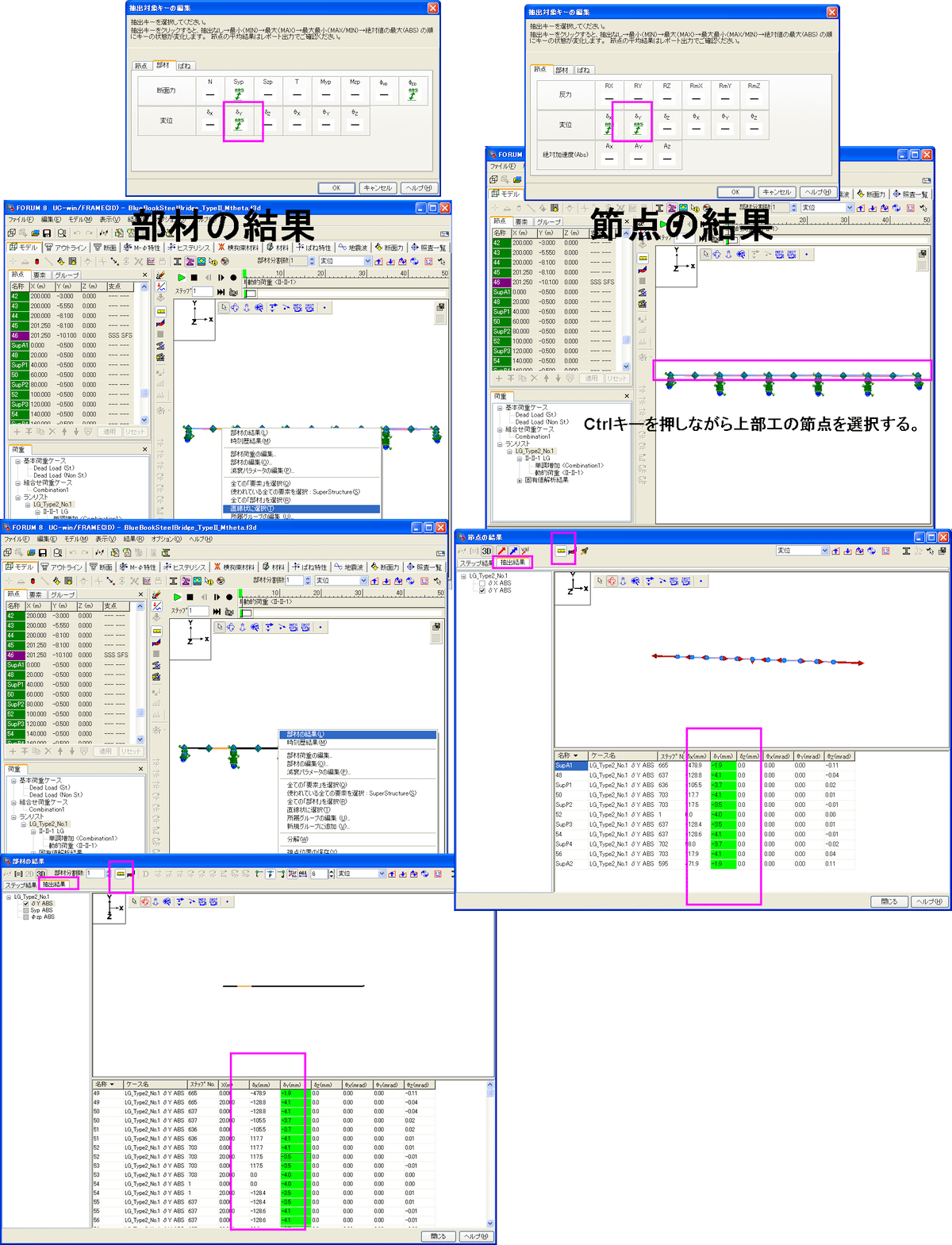Open extraction key editor icon in 部材の結果 window
The width and height of the screenshot is (952, 1245).
click(x=121, y=874)
